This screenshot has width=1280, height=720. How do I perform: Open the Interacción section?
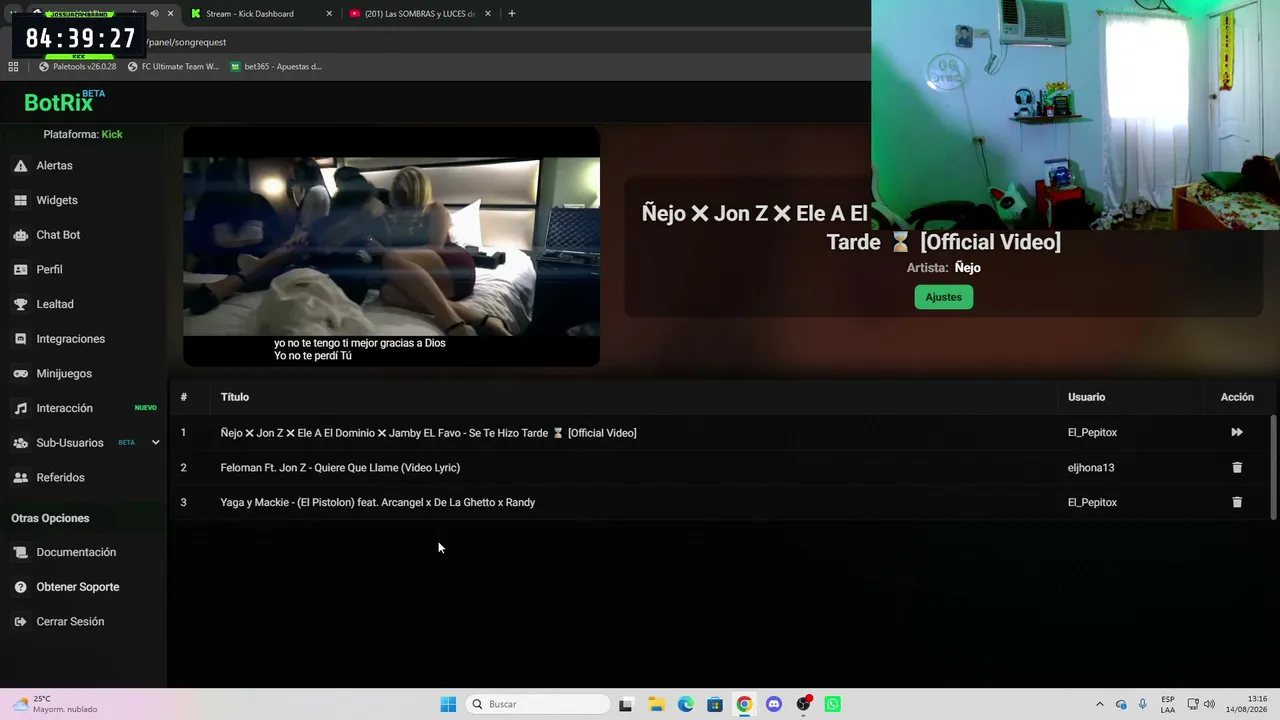pyautogui.click(x=65, y=408)
